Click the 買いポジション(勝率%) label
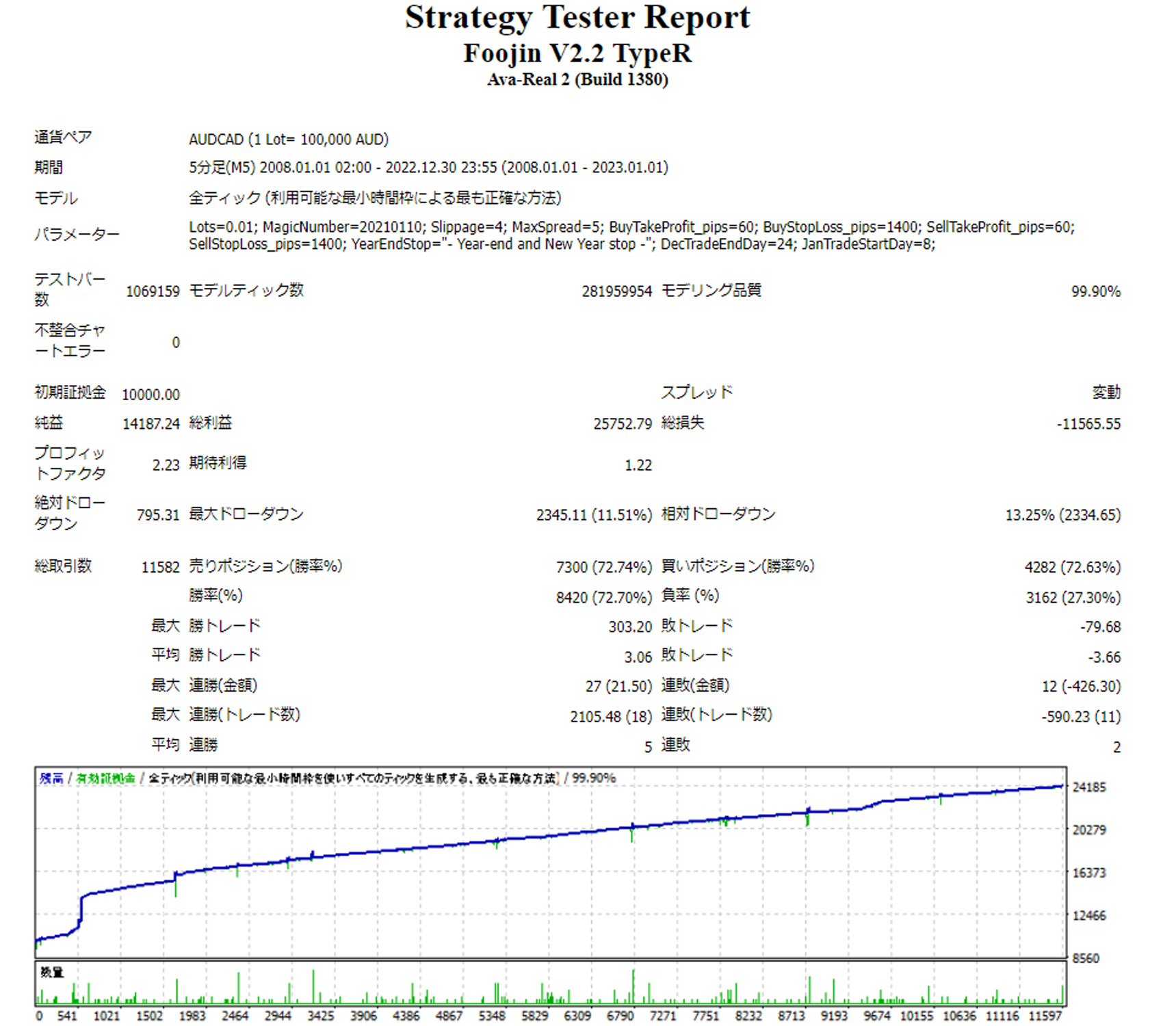Image resolution: width=1176 pixels, height=1026 pixels. pyautogui.click(x=737, y=566)
